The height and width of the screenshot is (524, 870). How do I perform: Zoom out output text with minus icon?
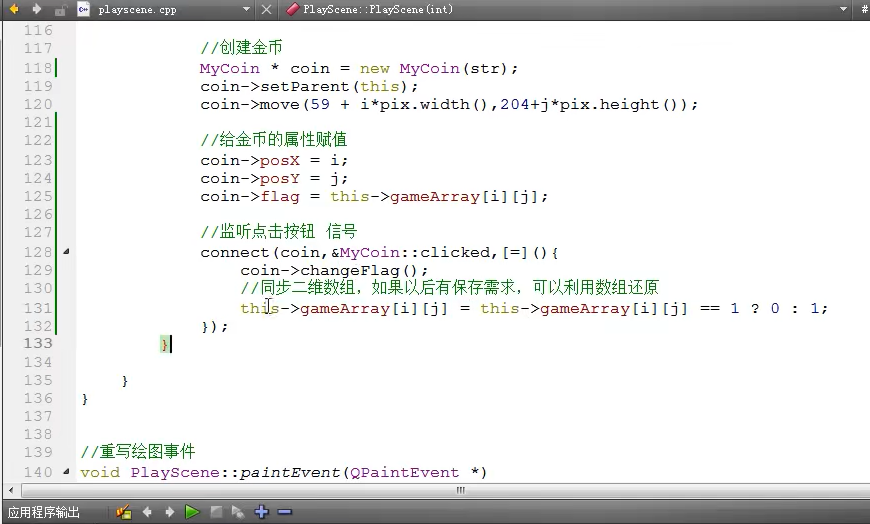tap(285, 512)
